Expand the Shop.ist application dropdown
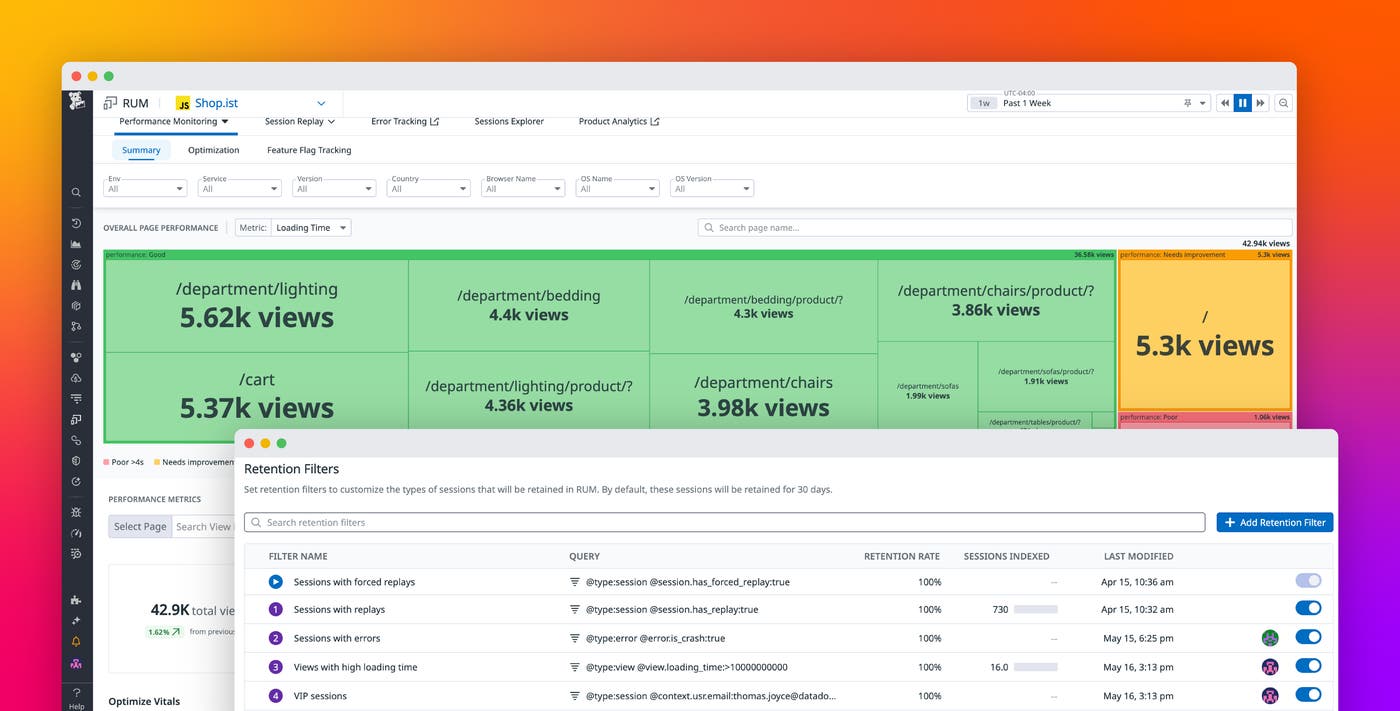Screen dimensions: 1400x711 (x=321, y=103)
